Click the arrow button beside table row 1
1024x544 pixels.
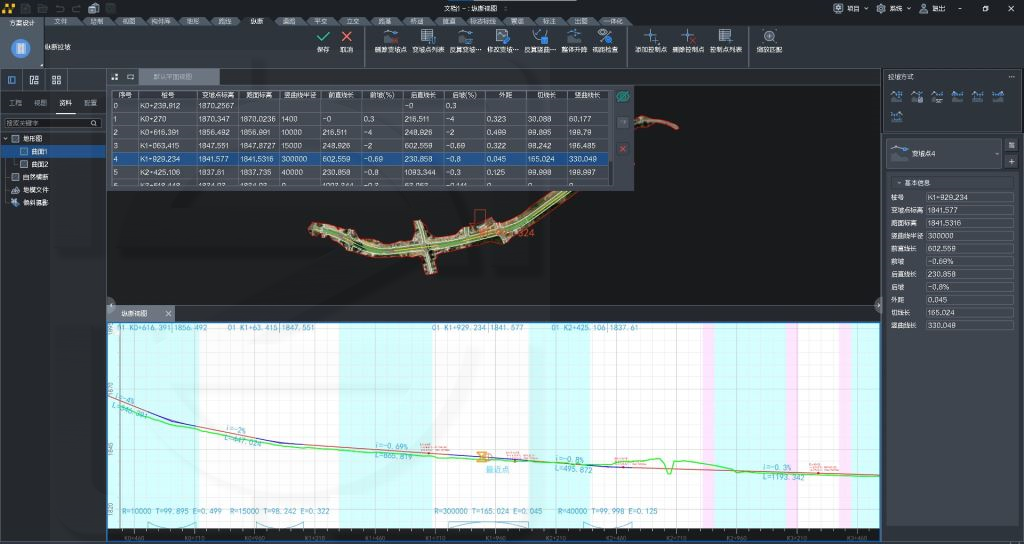[623, 122]
